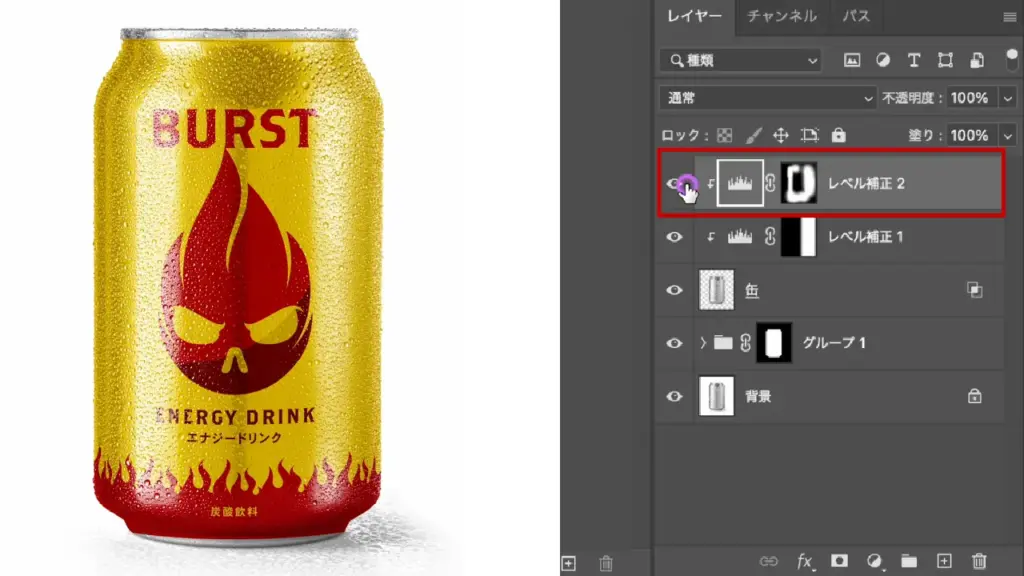Open the 通常 blend mode dropdown

coord(767,98)
